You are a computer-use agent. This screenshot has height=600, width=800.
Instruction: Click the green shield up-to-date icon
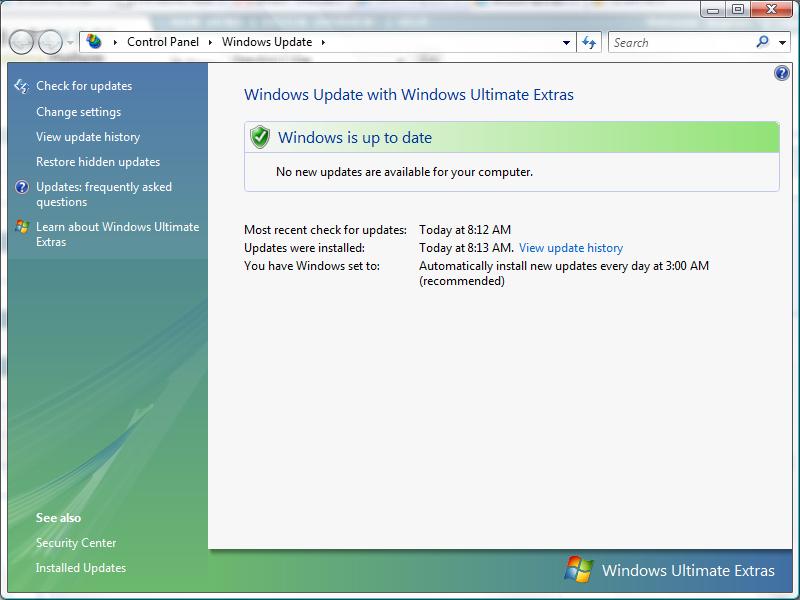[x=260, y=137]
